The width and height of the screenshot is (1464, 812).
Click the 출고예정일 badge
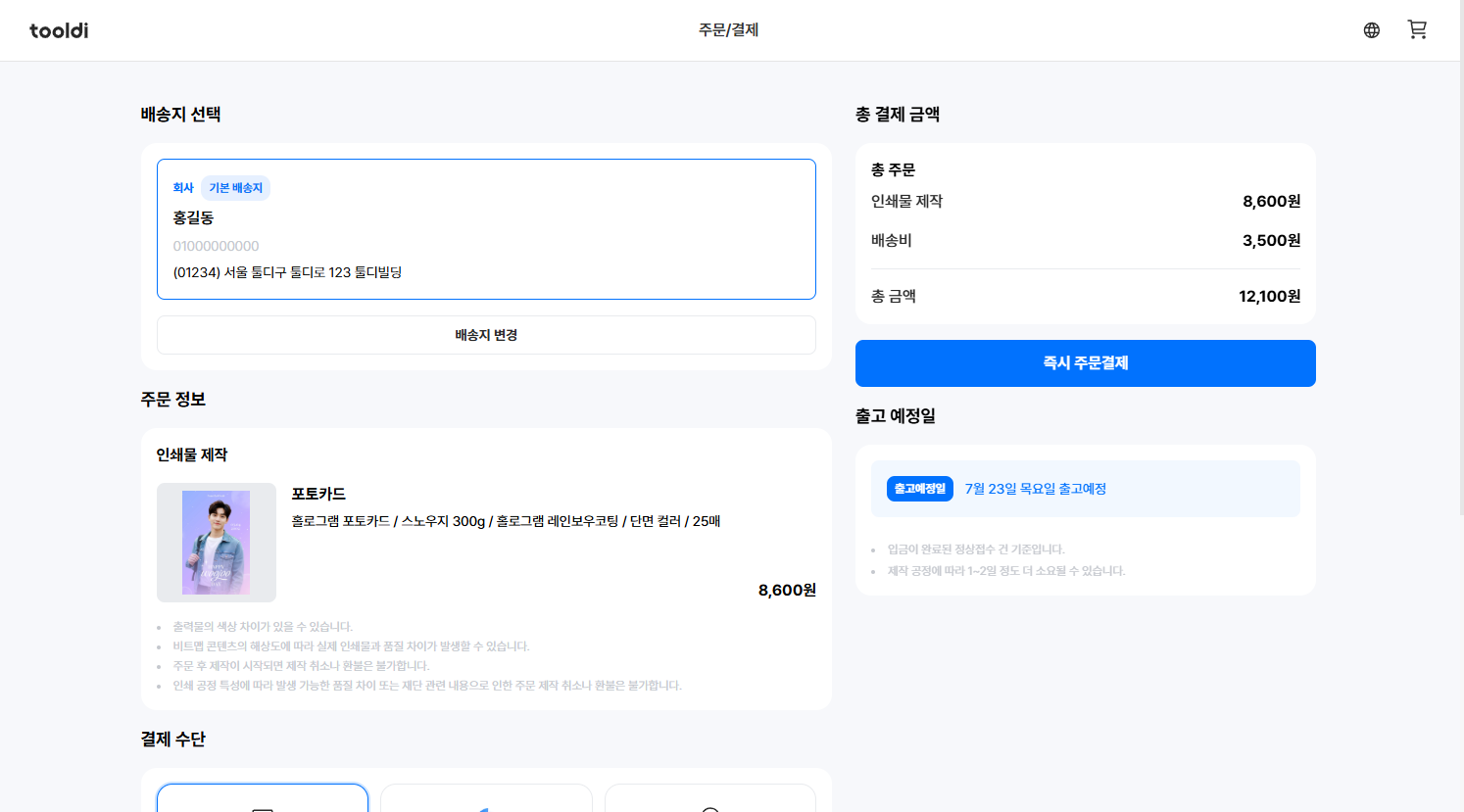(920, 489)
